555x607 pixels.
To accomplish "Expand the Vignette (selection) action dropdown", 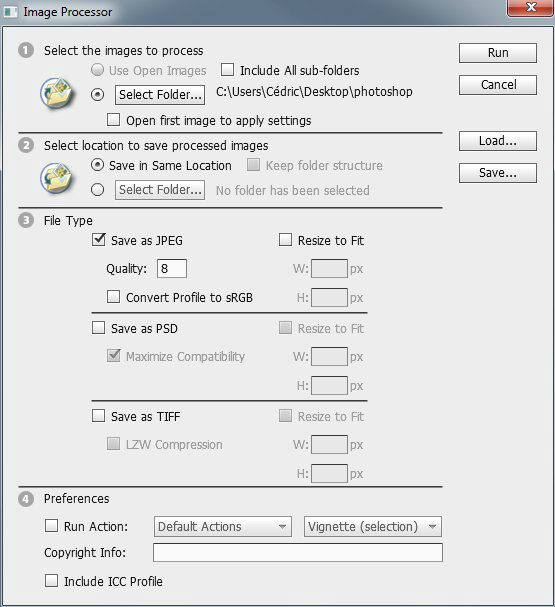I will click(x=372, y=526).
